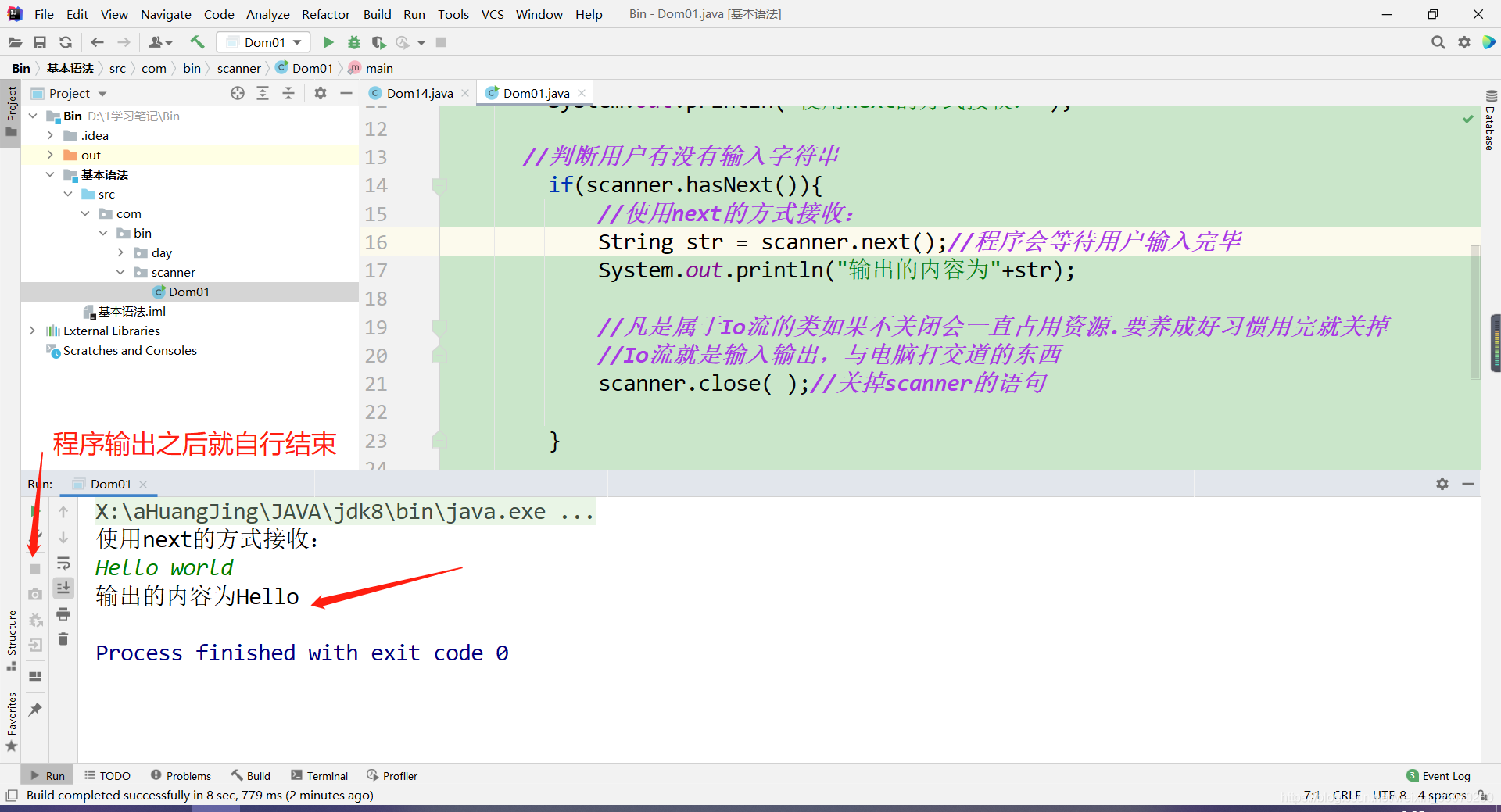Click the Save All disk icon
This screenshot has height=812, width=1501.
[40, 42]
